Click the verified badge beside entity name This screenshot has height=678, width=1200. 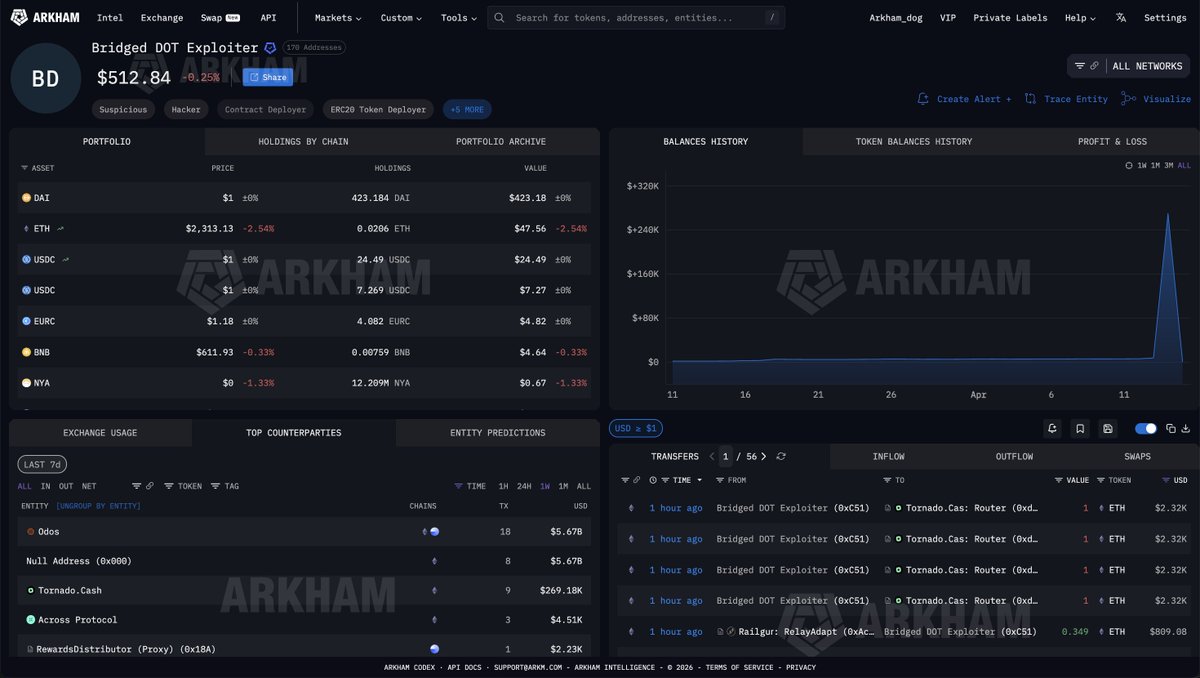270,48
